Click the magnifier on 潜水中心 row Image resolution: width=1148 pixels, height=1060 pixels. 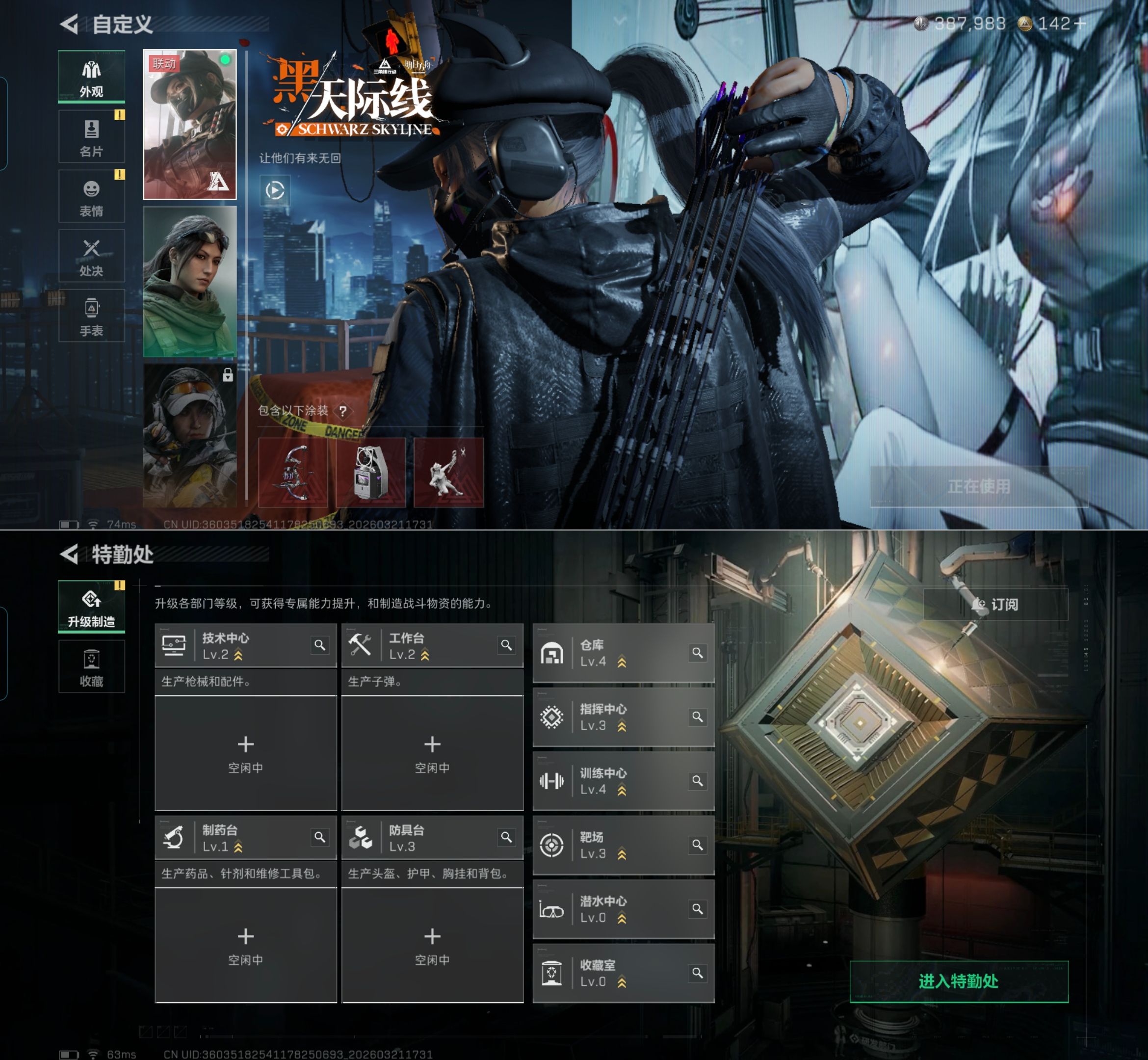[697, 909]
